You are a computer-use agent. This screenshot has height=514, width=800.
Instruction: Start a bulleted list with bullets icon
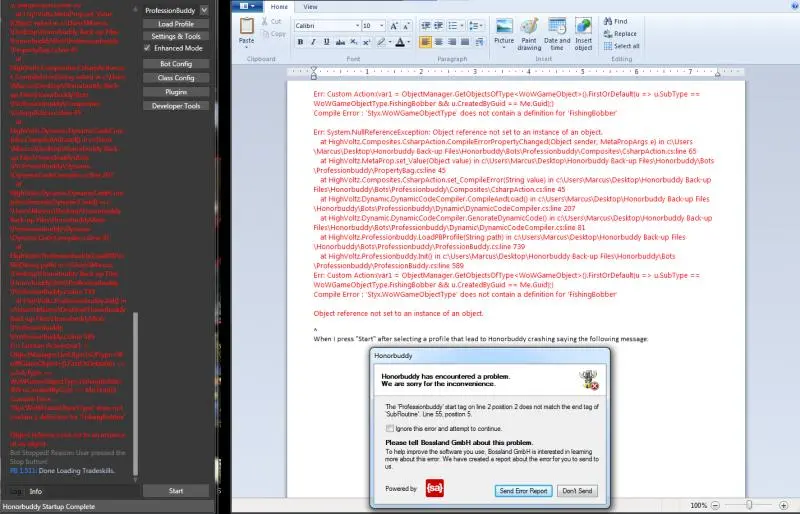[x=453, y=26]
